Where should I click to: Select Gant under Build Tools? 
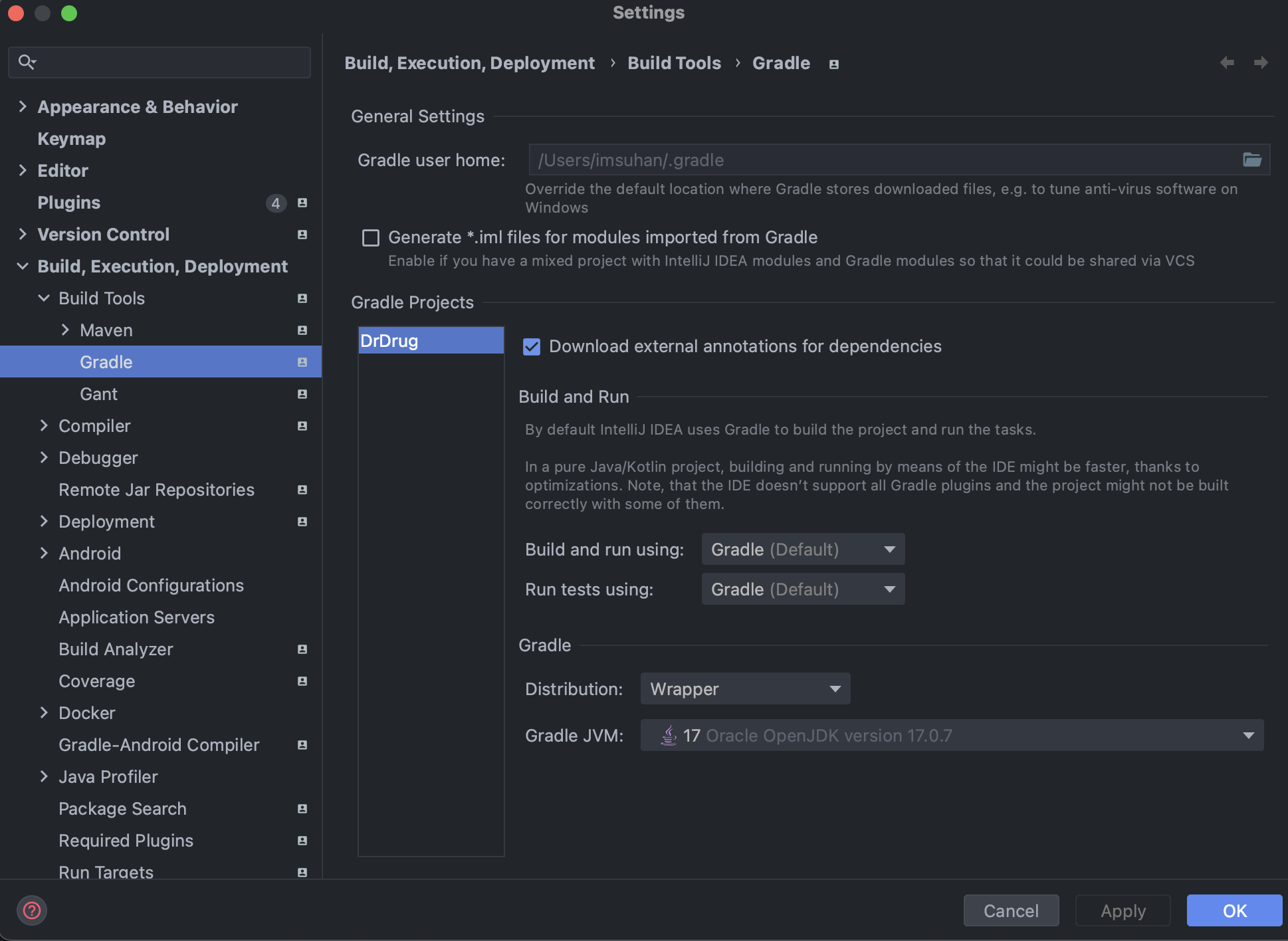point(98,394)
